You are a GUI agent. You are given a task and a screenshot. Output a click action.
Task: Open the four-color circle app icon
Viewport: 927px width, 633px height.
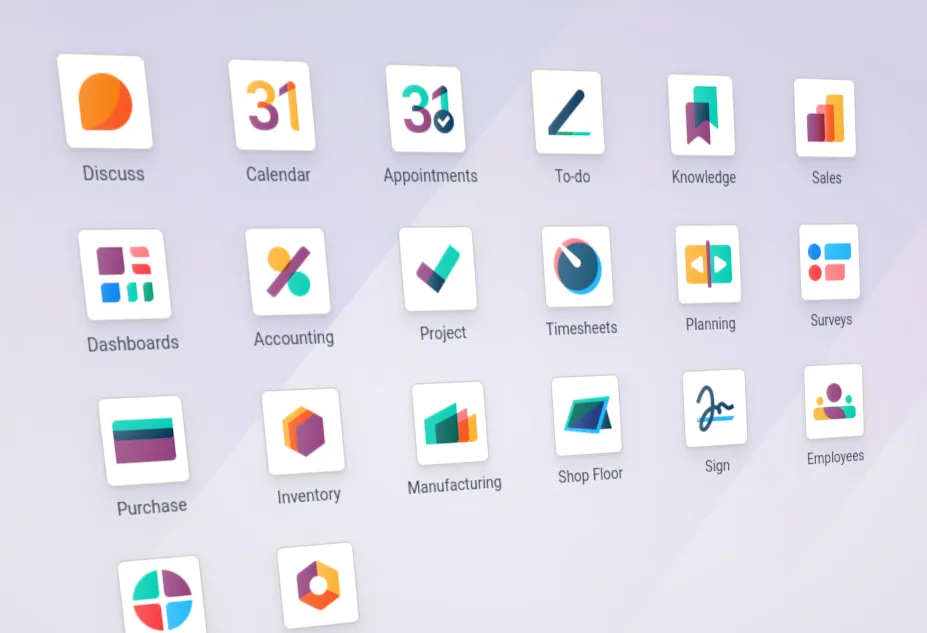point(162,597)
